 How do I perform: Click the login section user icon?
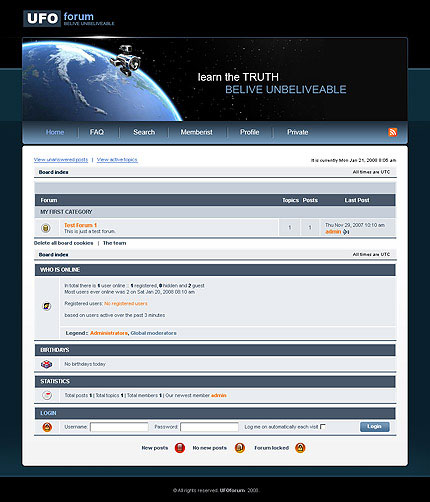click(47, 427)
